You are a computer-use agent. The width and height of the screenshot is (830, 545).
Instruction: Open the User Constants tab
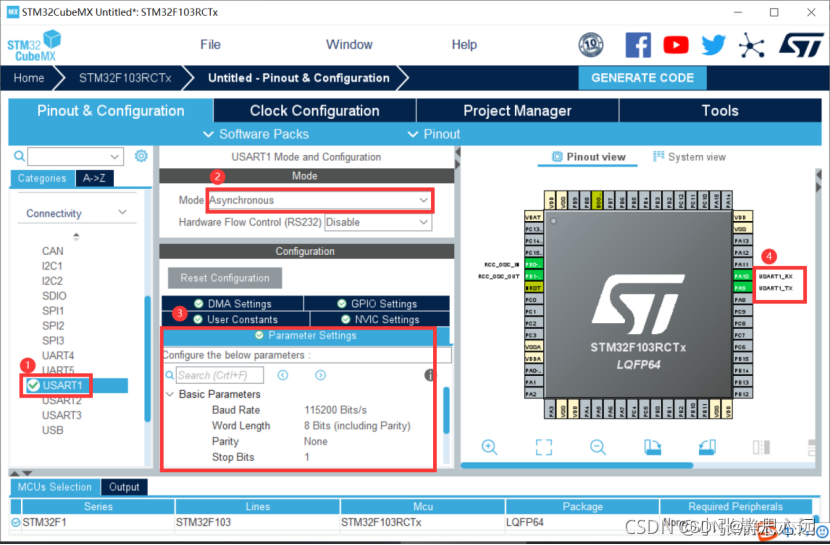pos(236,320)
